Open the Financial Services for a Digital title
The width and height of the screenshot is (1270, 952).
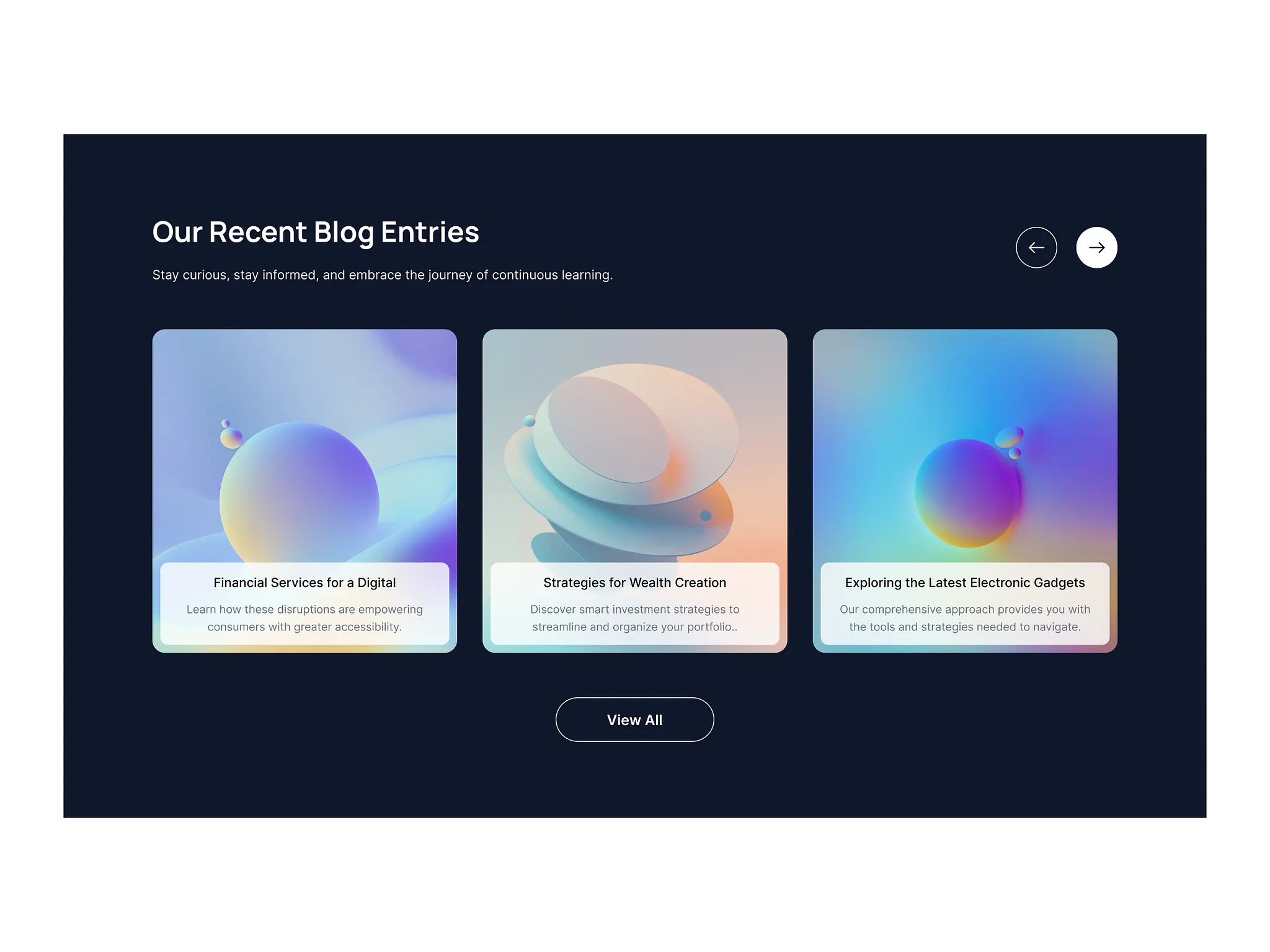[304, 583]
